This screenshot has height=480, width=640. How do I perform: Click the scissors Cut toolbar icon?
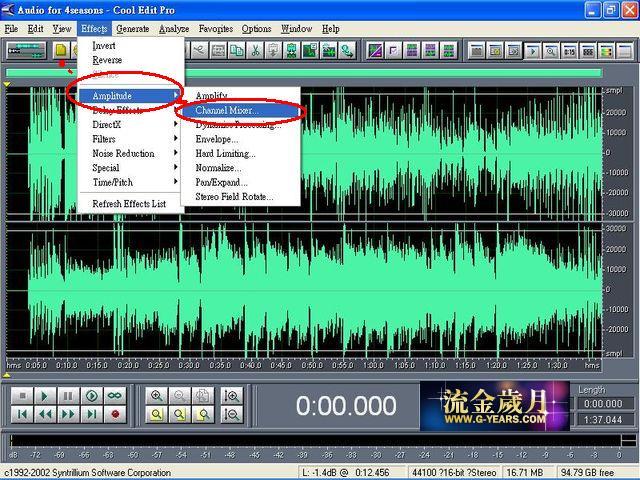point(255,51)
